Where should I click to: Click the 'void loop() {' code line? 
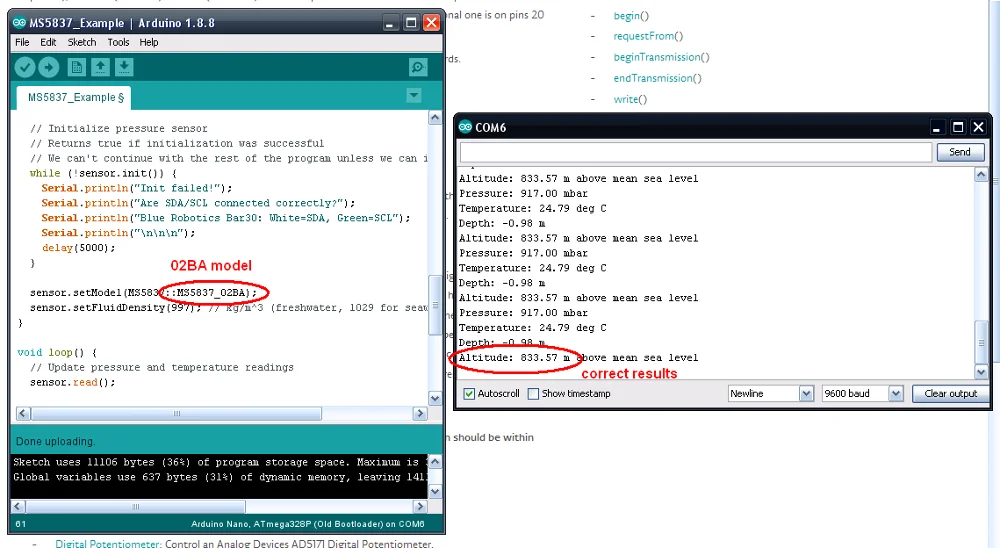point(57,352)
